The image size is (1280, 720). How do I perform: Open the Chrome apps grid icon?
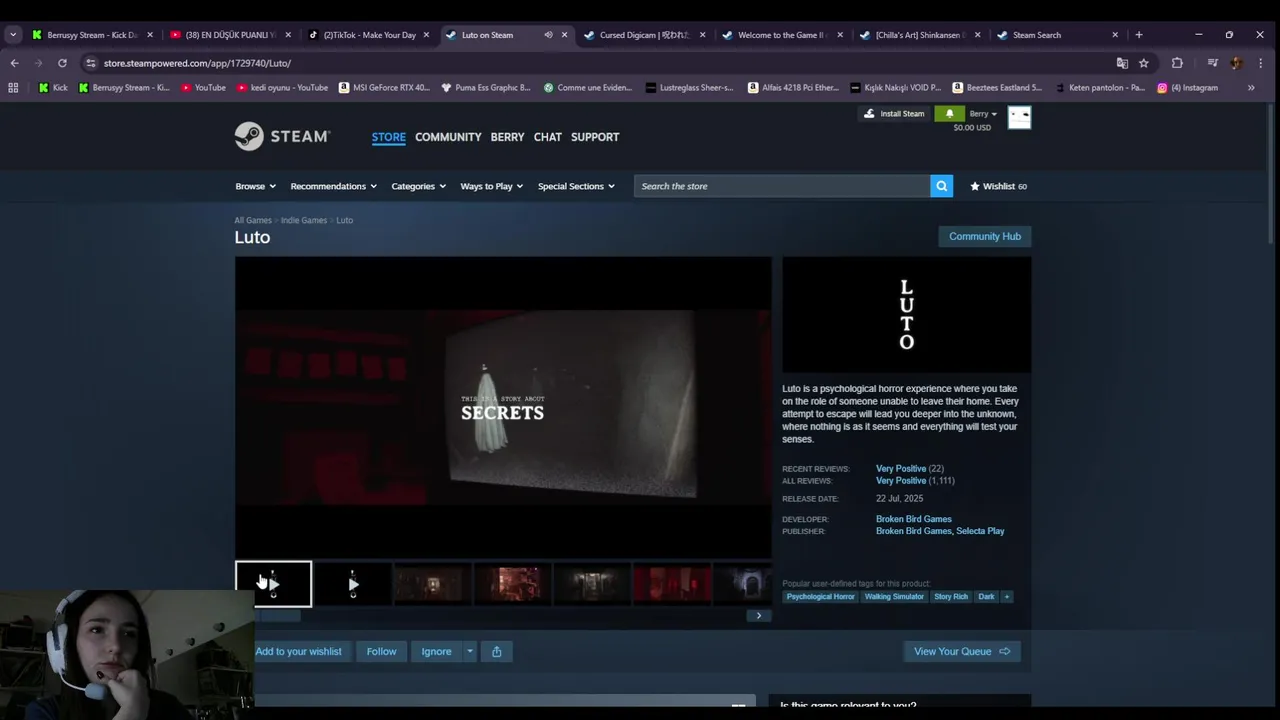(13, 88)
